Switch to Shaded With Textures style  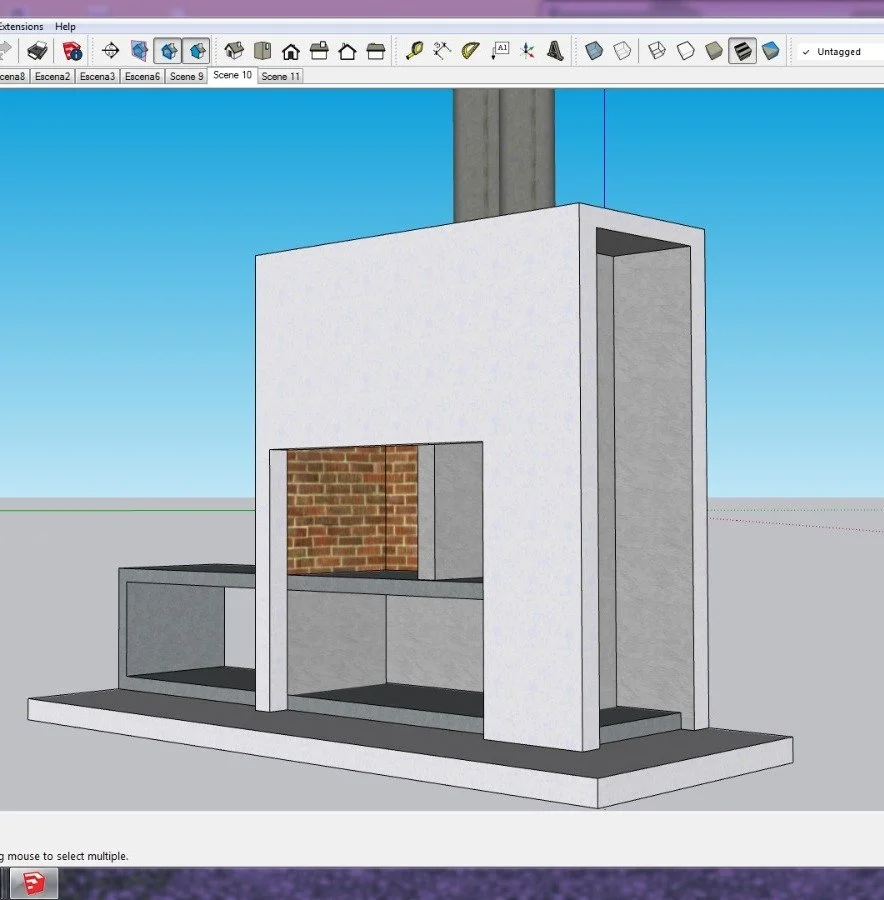[x=742, y=51]
